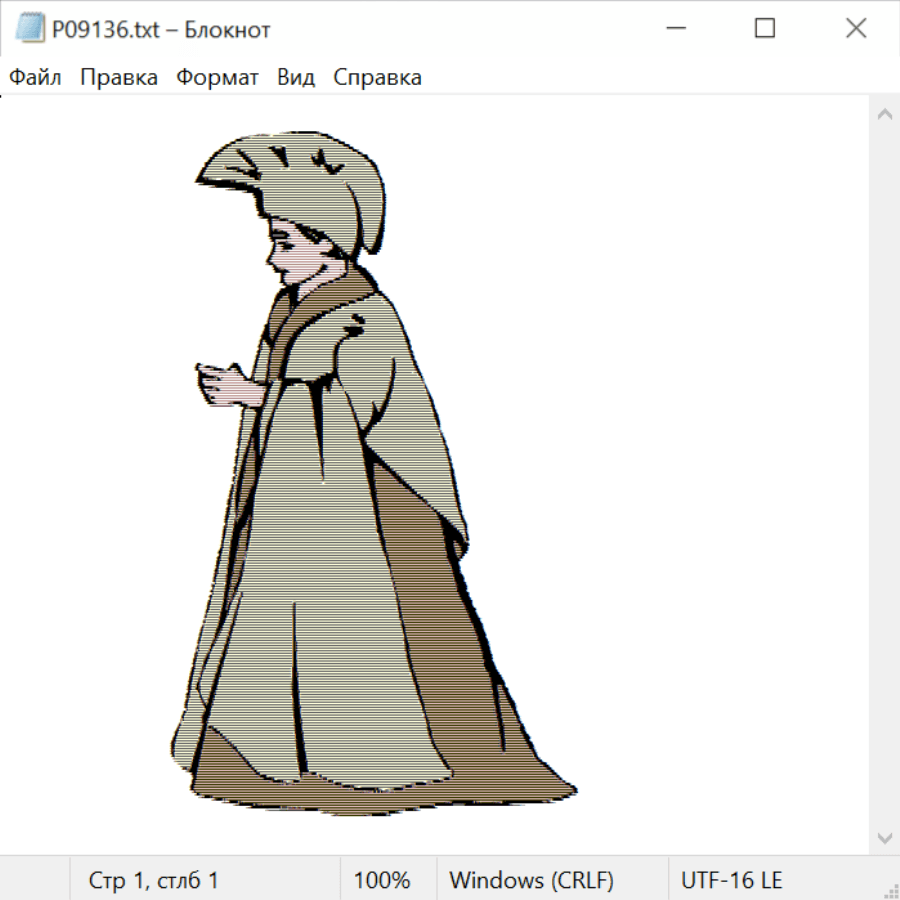Maximize the Notepad window
The image size is (900, 900).
pyautogui.click(x=765, y=29)
